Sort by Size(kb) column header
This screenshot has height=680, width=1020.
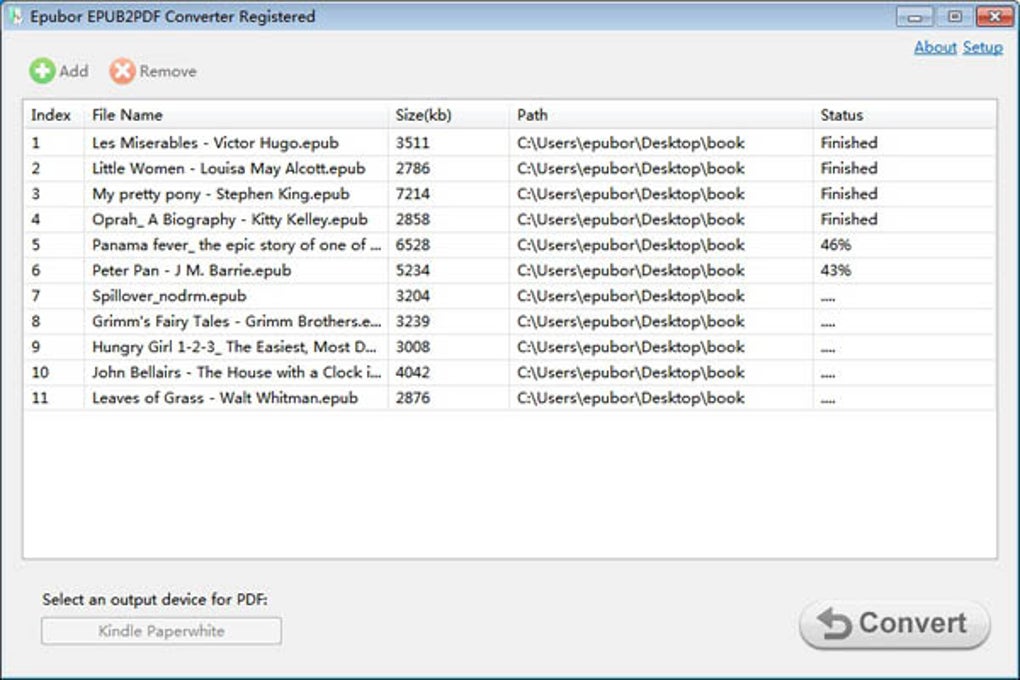click(424, 115)
